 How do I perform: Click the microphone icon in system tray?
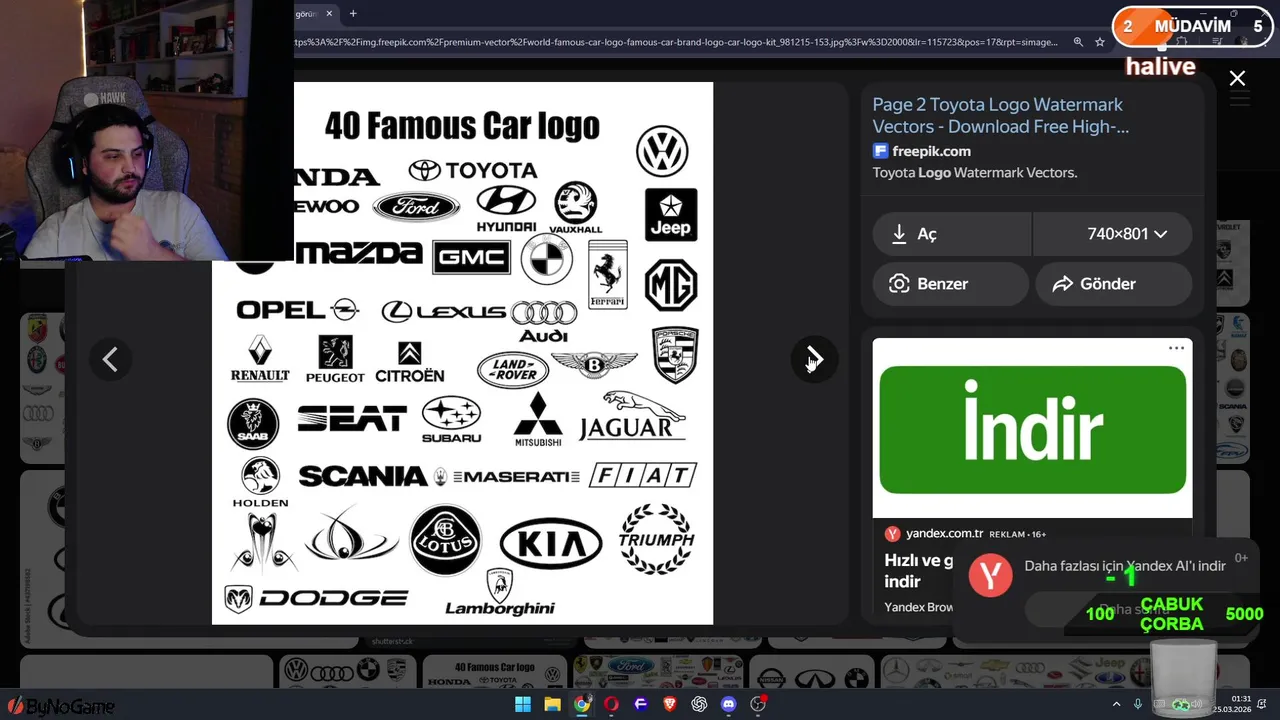tap(1138, 704)
